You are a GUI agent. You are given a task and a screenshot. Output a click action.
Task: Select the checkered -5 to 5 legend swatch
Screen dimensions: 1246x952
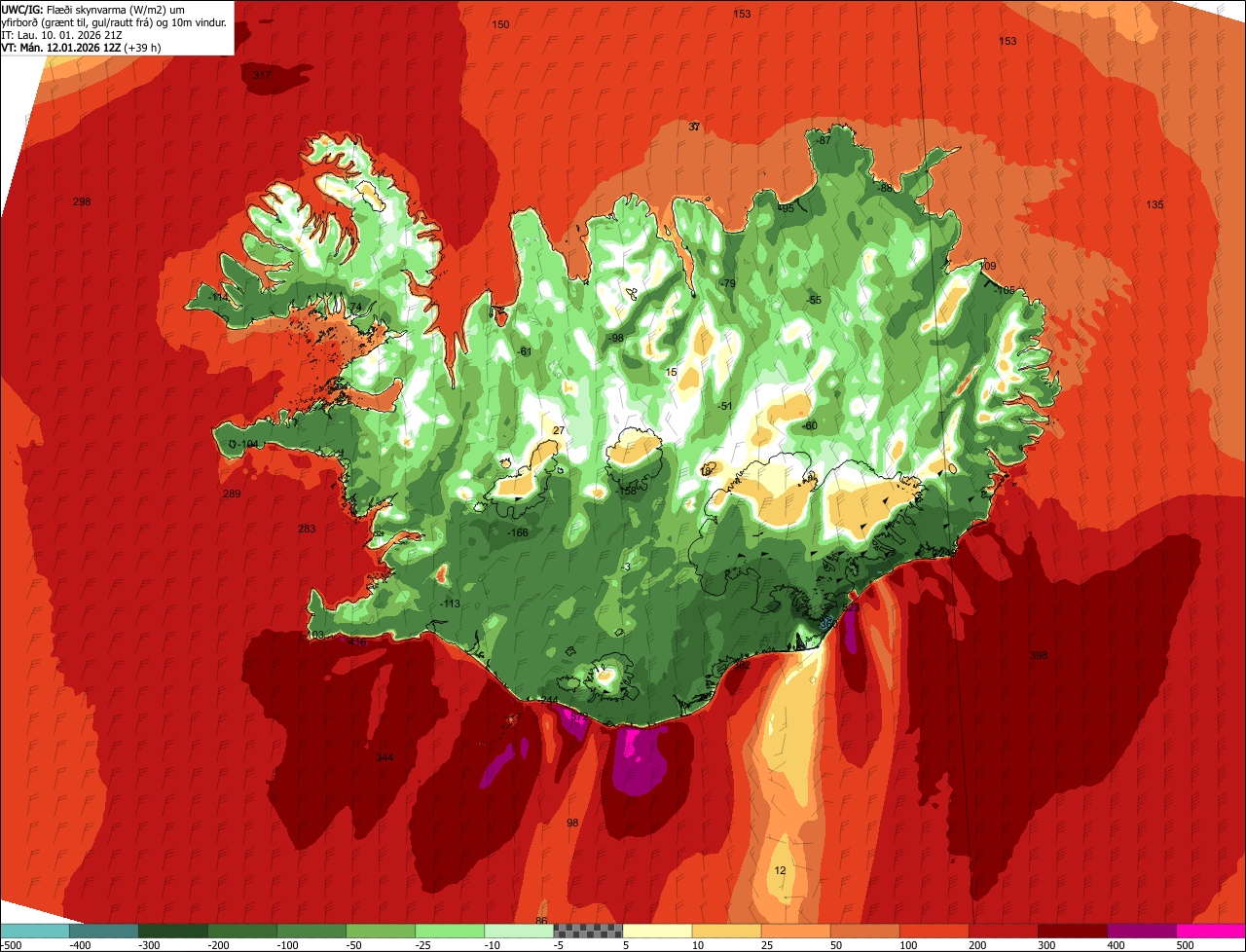(588, 930)
